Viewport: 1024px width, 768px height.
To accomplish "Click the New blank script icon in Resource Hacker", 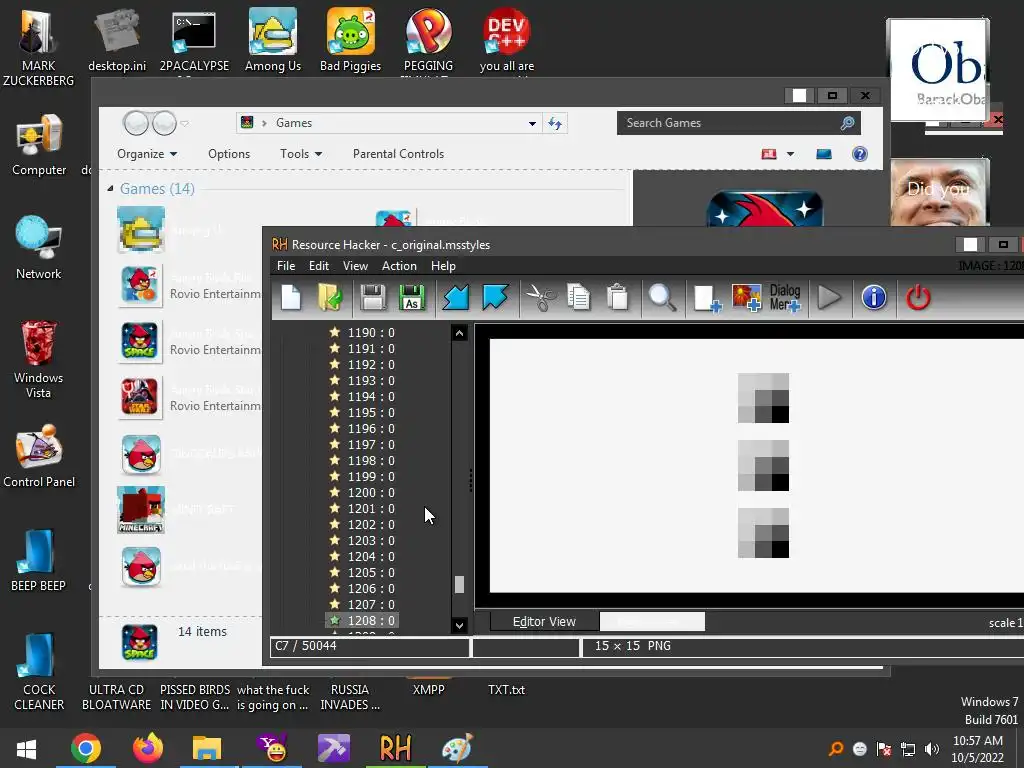I will (291, 298).
